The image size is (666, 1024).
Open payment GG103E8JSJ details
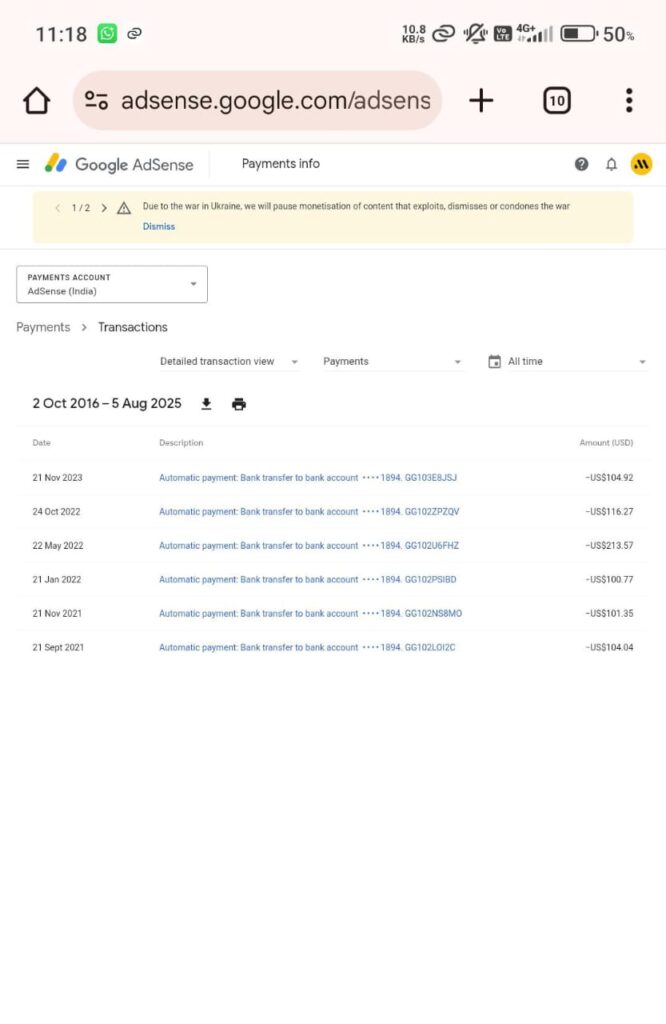pos(308,477)
